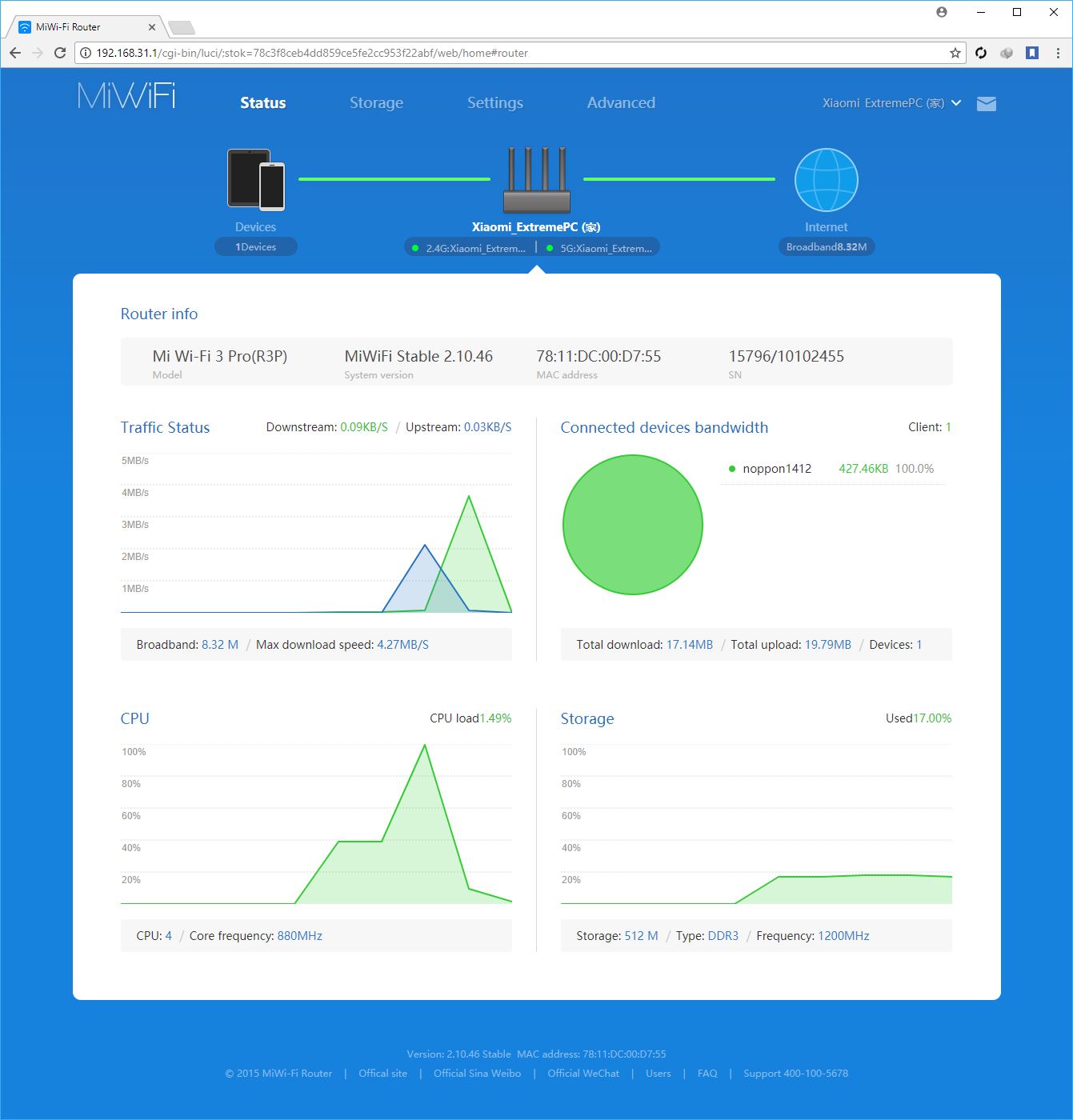1073x1120 pixels.
Task: Click the MiWiFi logo
Action: point(126,96)
